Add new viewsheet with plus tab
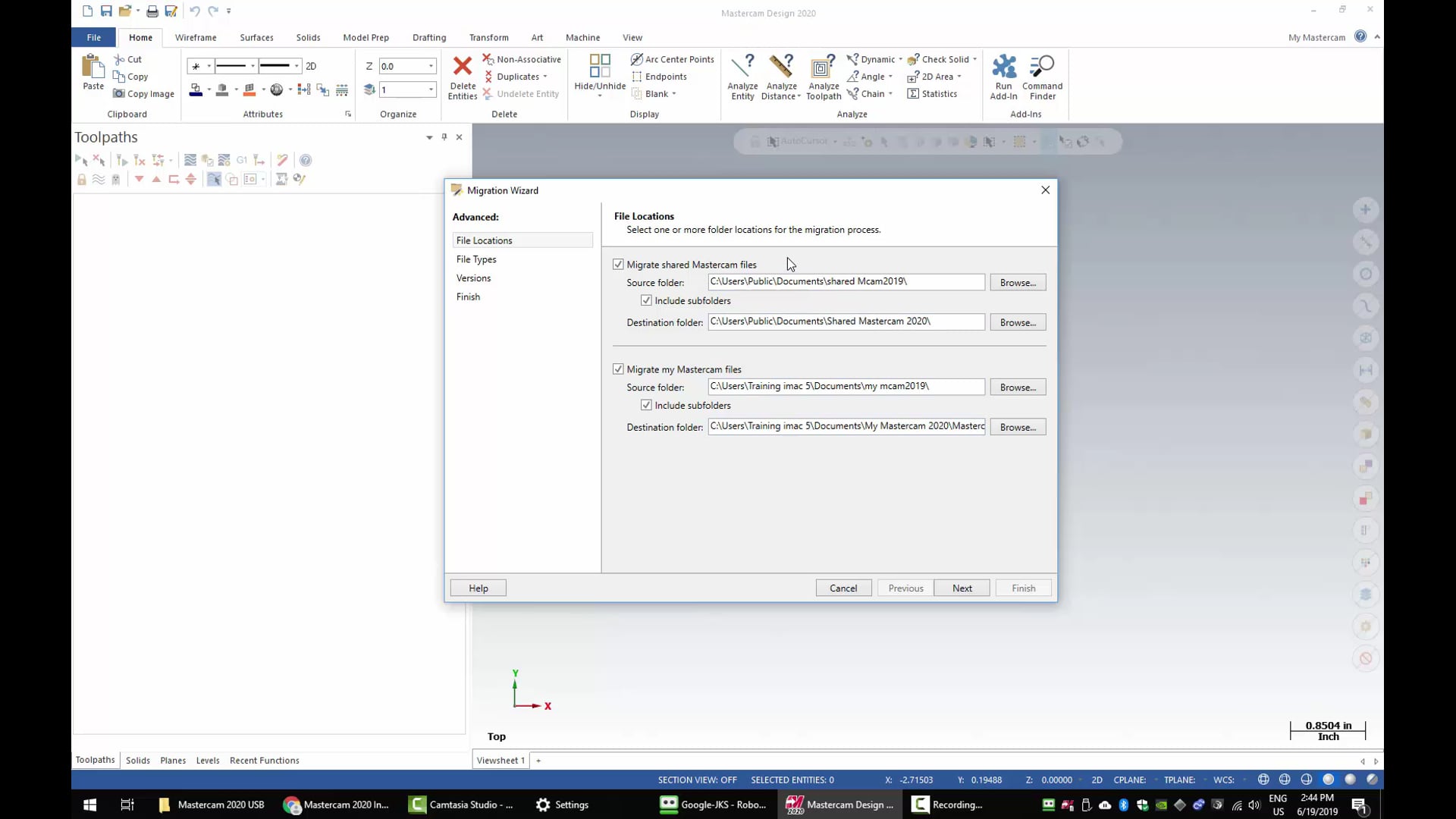Viewport: 1456px width, 819px height. pyautogui.click(x=538, y=761)
